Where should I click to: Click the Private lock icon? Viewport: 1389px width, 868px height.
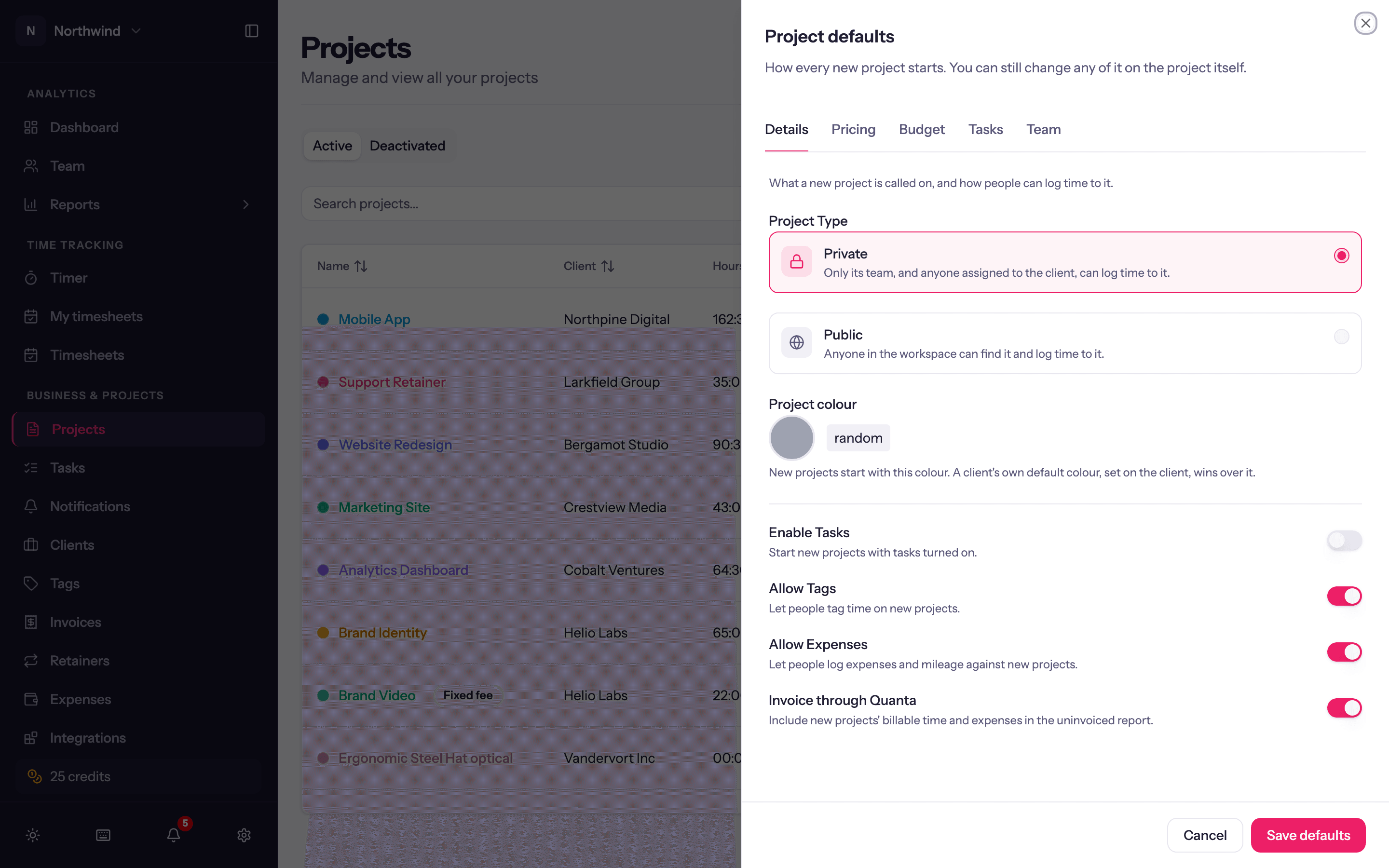[x=797, y=262]
